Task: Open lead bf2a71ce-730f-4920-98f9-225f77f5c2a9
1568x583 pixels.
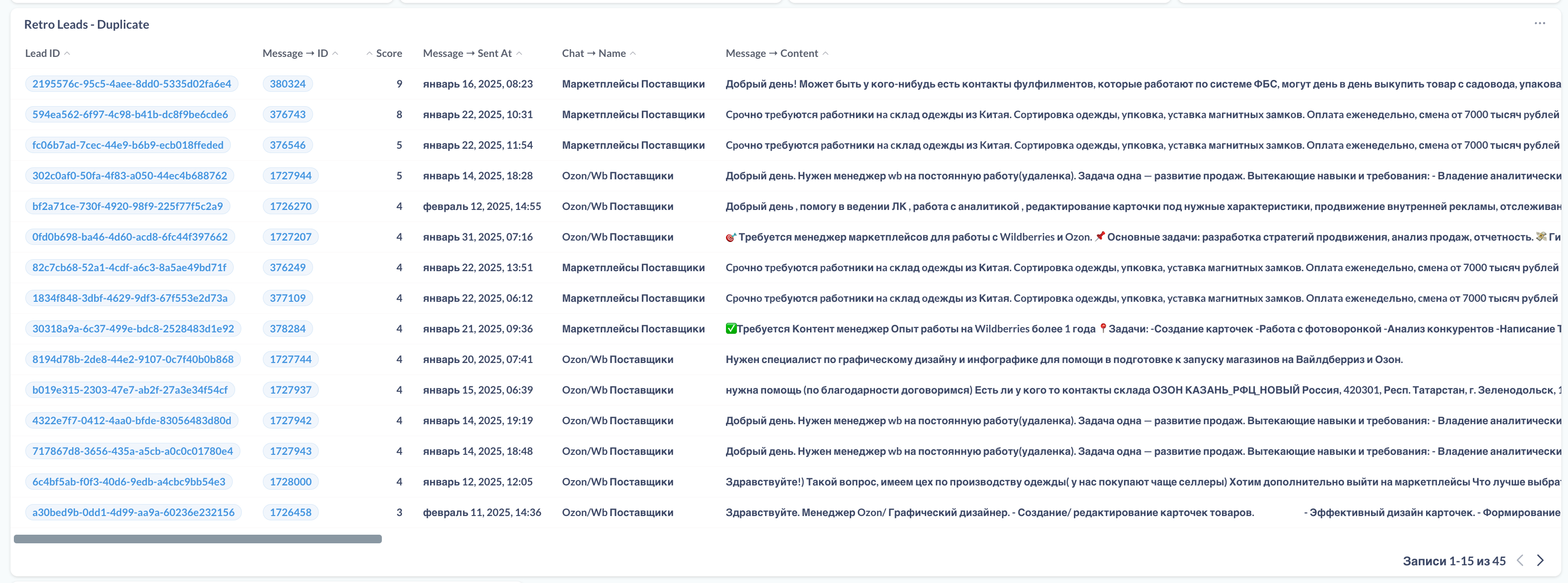Action: (x=127, y=206)
